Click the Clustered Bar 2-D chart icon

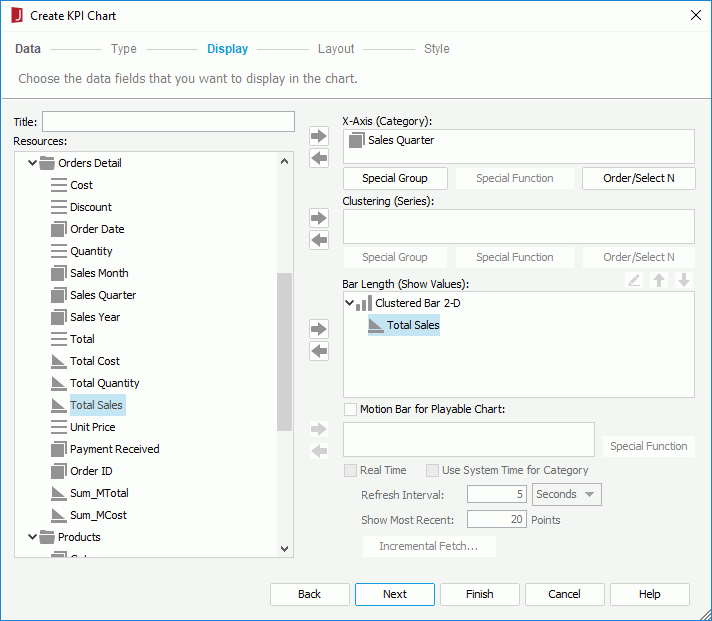coord(364,303)
